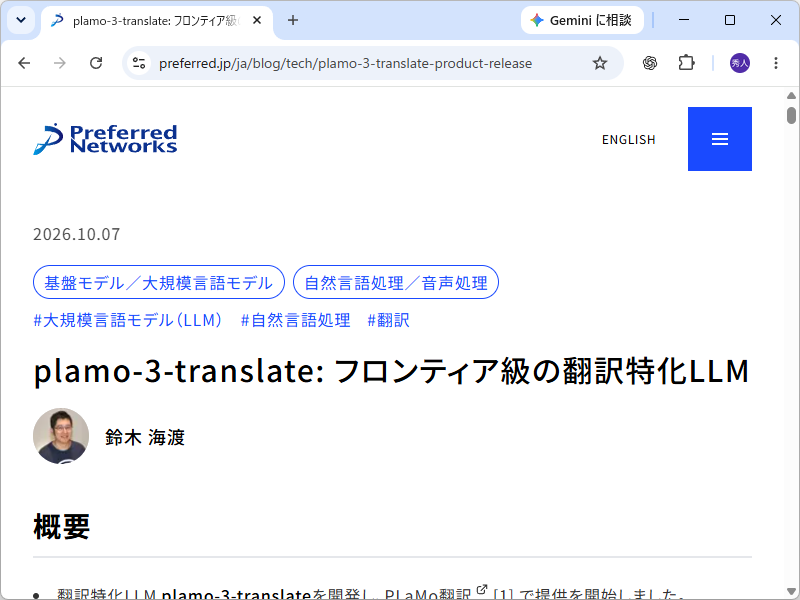Open the ChatGPT extension icon
This screenshot has width=800, height=600.
pos(650,63)
